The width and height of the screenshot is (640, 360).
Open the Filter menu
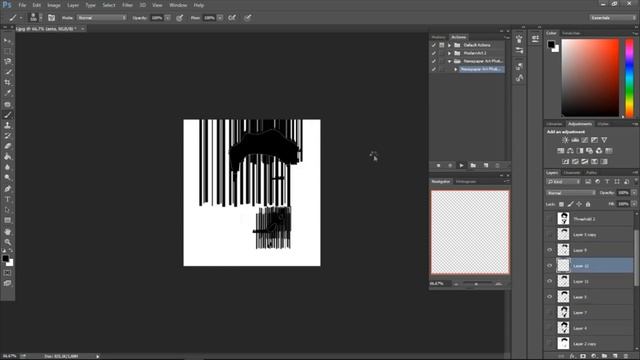pos(127,5)
